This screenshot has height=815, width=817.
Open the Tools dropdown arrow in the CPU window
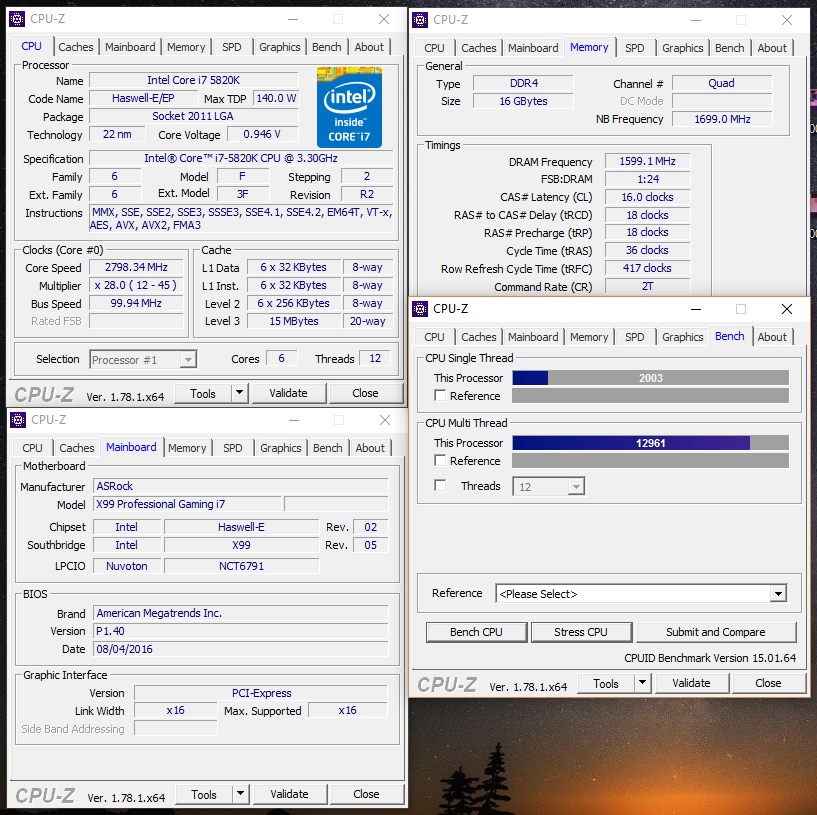(x=240, y=393)
